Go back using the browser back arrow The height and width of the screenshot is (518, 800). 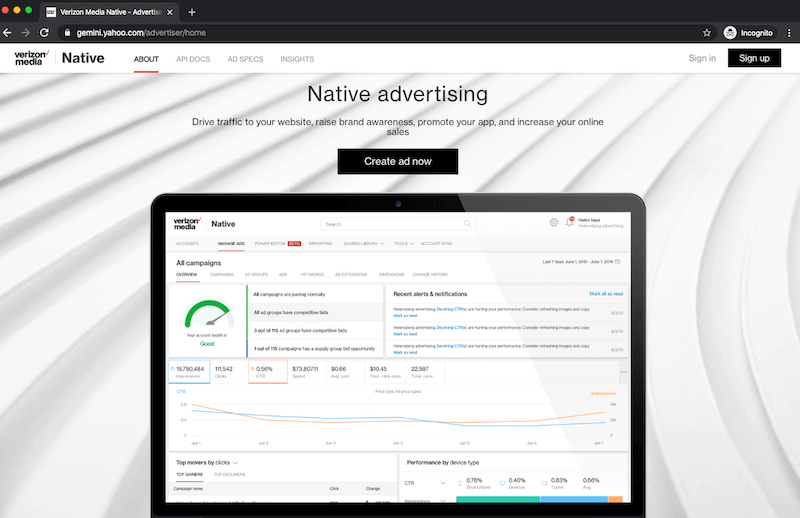(7, 33)
